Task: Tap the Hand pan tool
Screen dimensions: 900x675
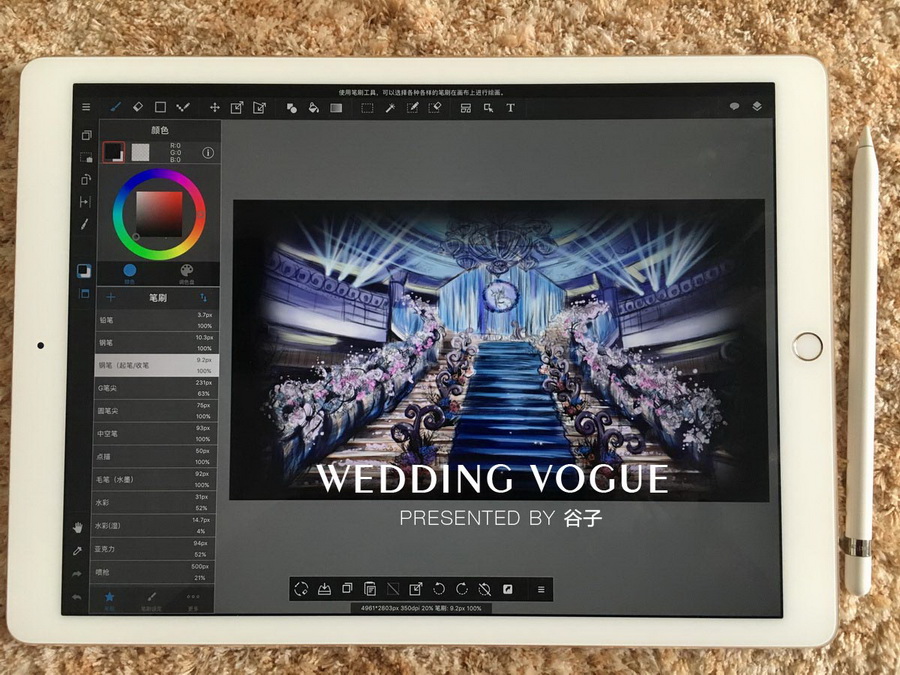Action: click(78, 527)
